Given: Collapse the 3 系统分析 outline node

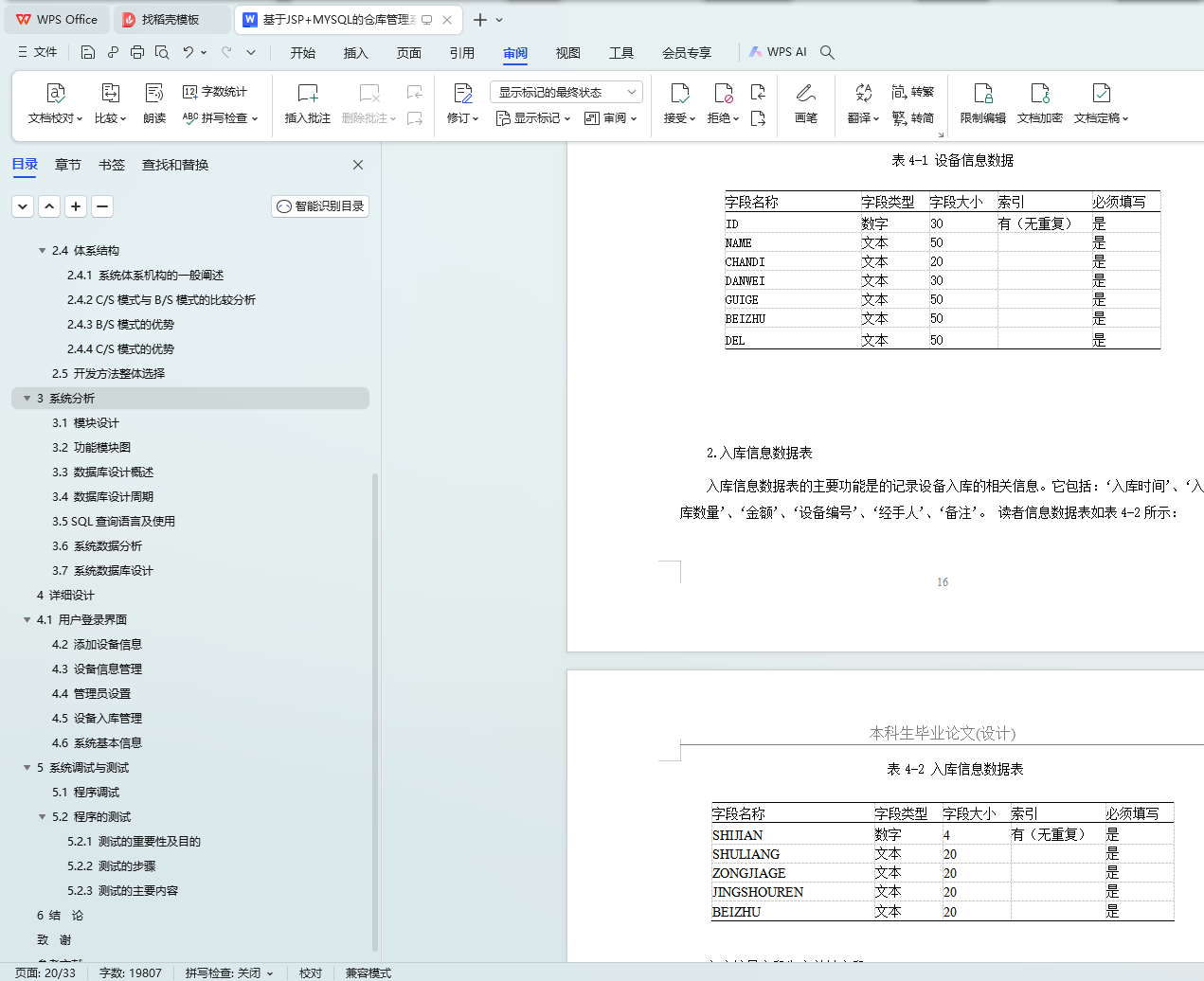Looking at the screenshot, I should 27,399.
